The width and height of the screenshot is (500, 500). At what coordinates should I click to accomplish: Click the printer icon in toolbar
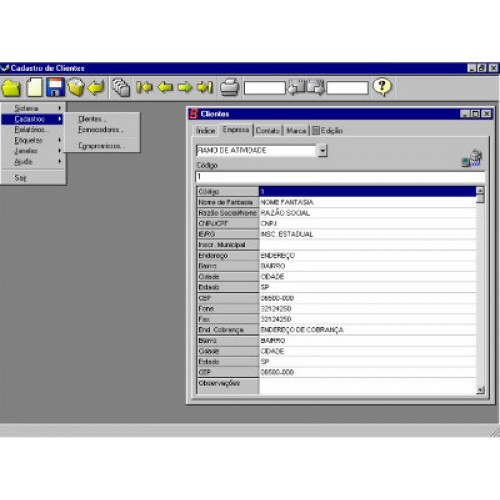coord(230,87)
